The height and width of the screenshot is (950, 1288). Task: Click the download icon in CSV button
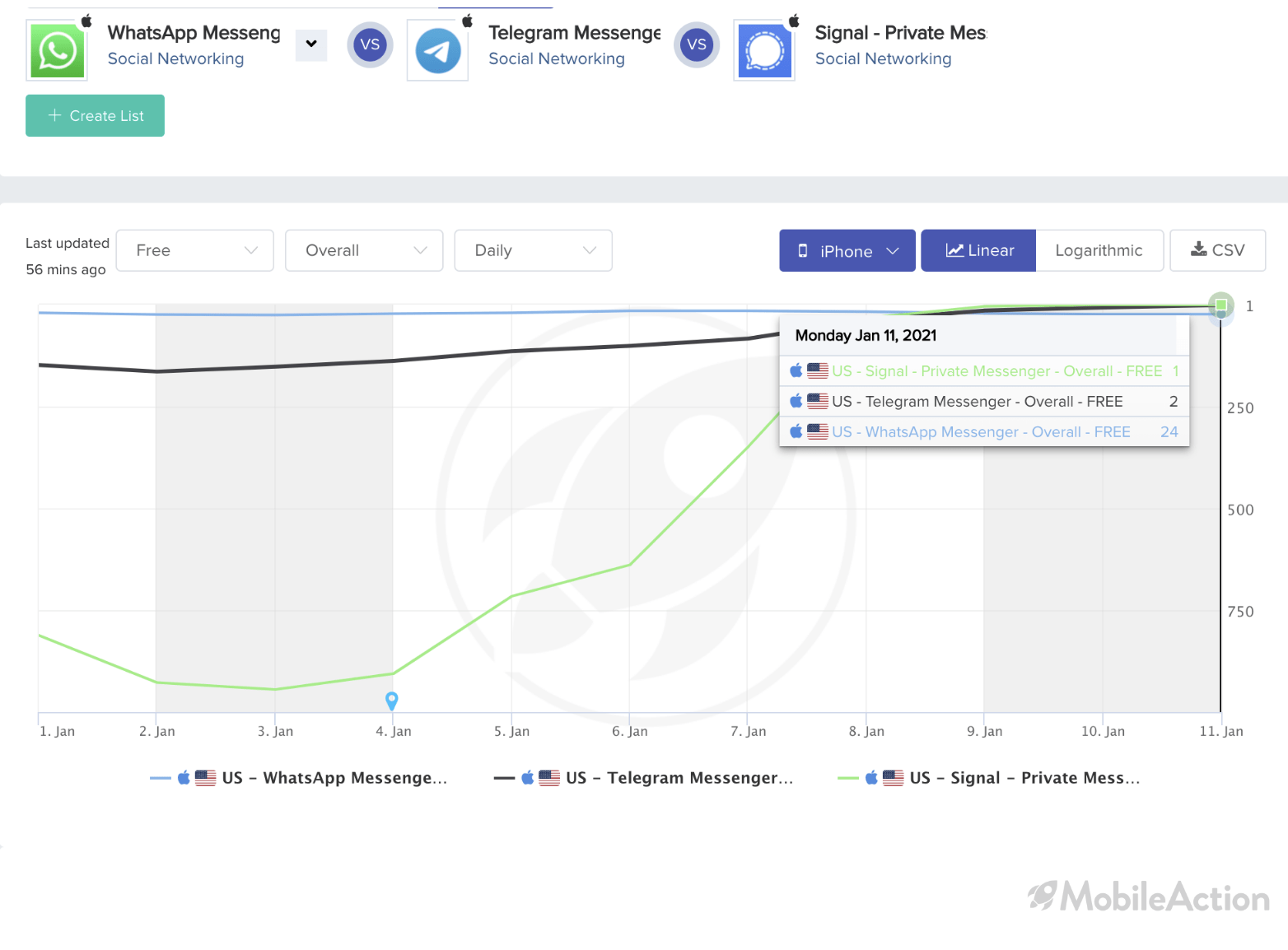point(1199,249)
